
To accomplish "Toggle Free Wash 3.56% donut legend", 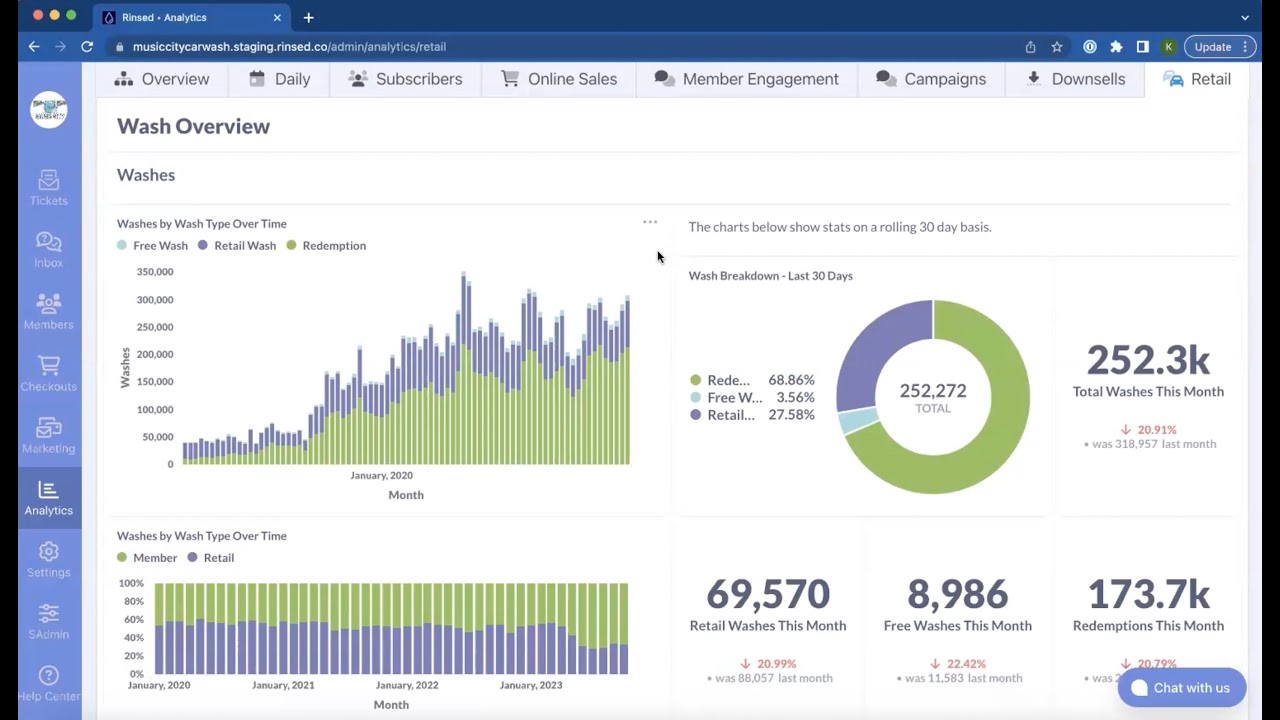I will click(x=752, y=397).
